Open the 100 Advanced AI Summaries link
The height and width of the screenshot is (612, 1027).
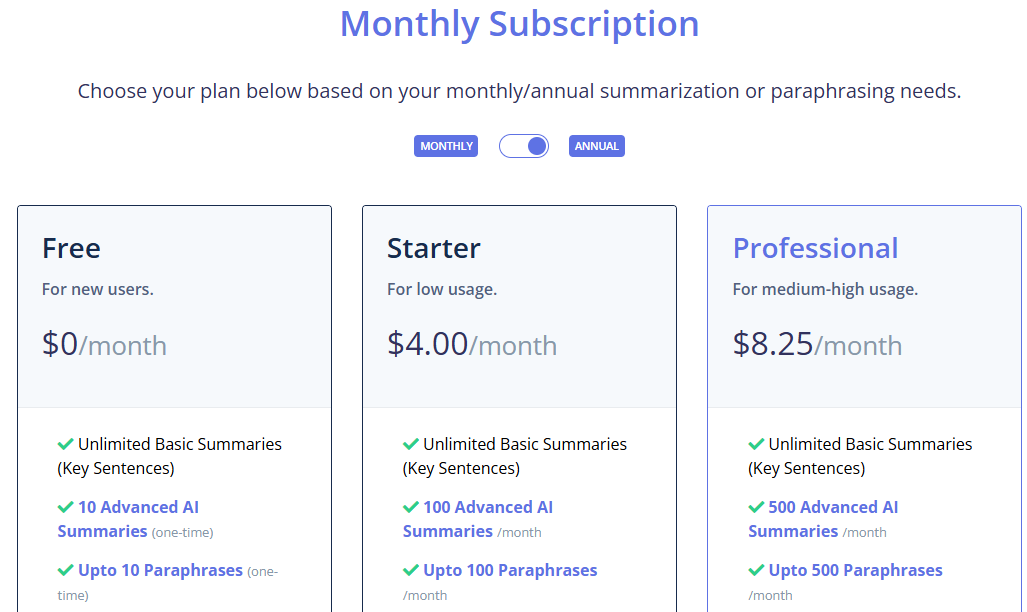click(x=478, y=519)
